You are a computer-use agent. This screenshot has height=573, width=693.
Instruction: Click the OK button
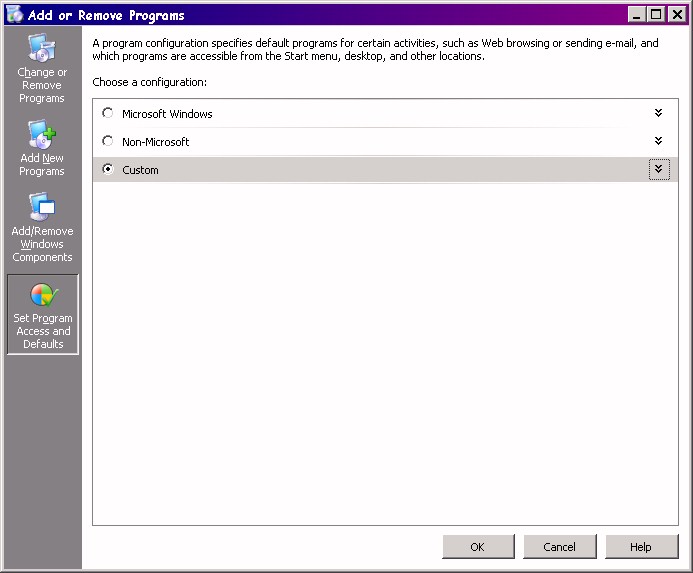[478, 546]
